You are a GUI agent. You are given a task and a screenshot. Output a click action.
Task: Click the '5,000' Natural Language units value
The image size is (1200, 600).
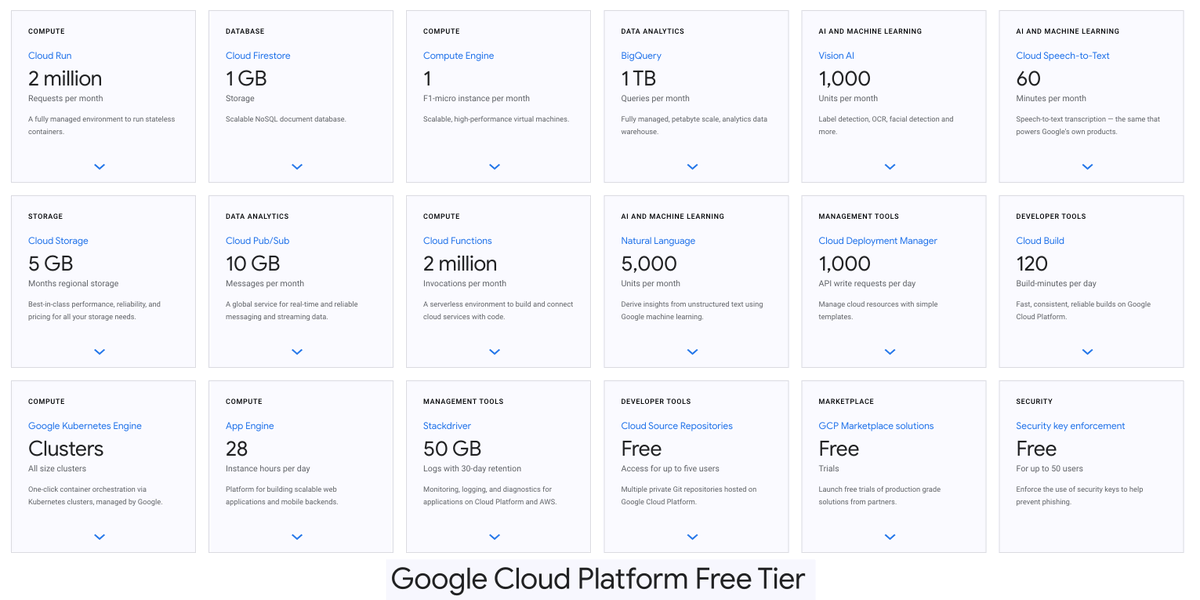[x=649, y=264]
